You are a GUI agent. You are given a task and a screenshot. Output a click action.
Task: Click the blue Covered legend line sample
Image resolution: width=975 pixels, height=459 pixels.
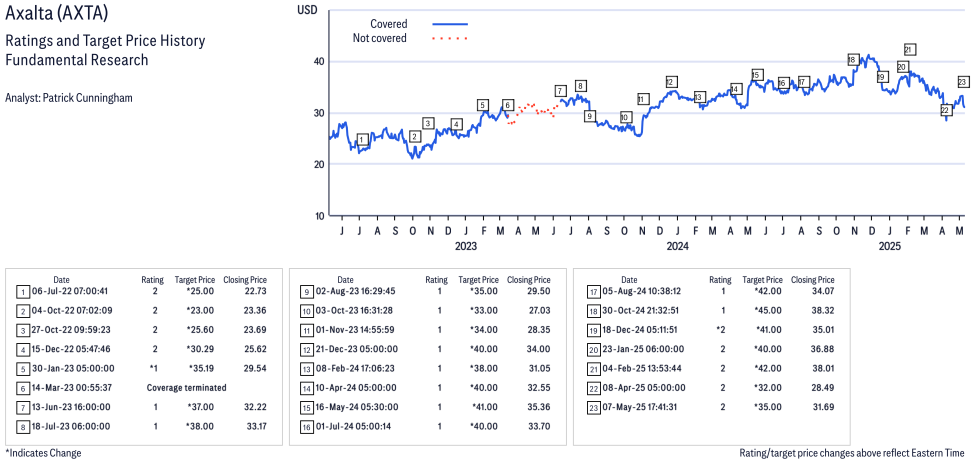pyautogui.click(x=450, y=24)
